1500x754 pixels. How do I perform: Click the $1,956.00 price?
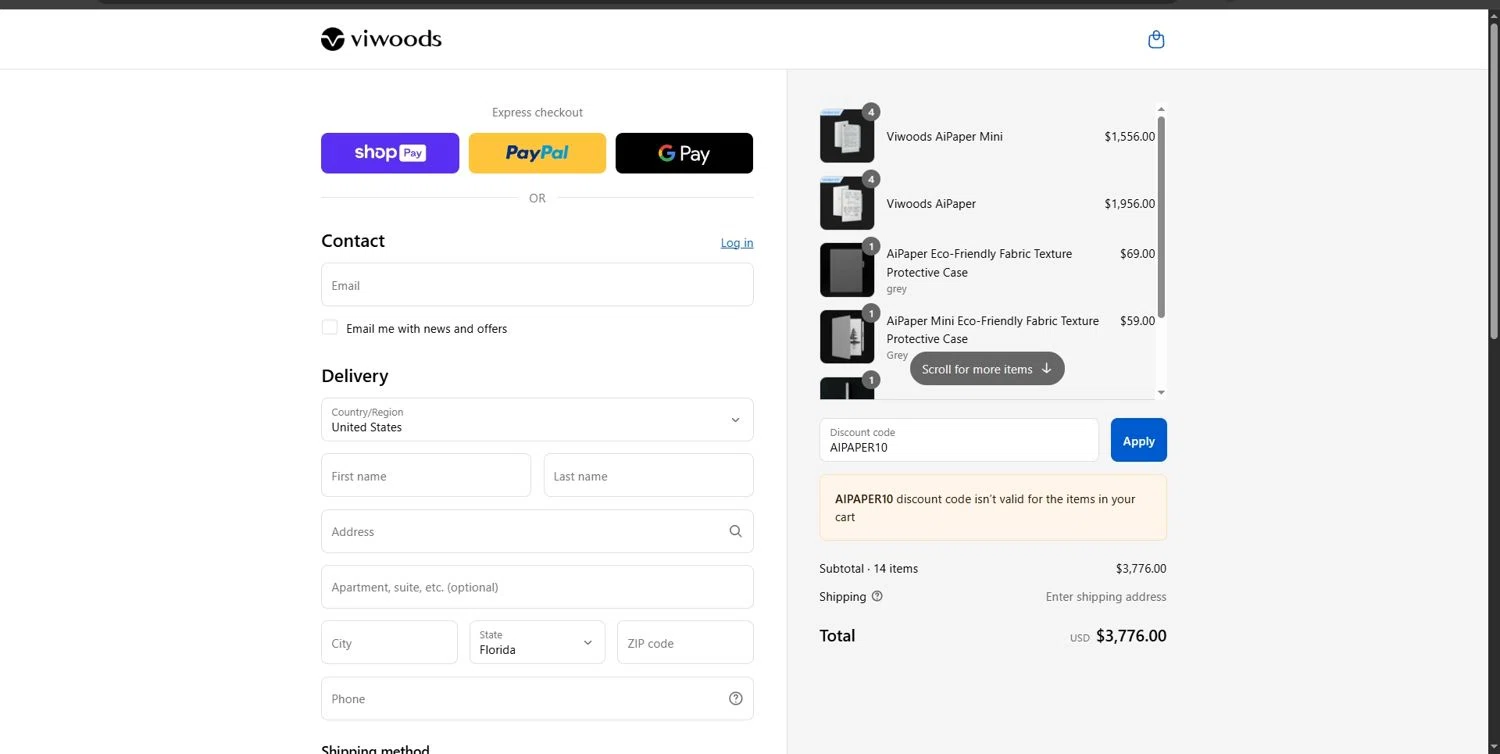pos(1129,204)
